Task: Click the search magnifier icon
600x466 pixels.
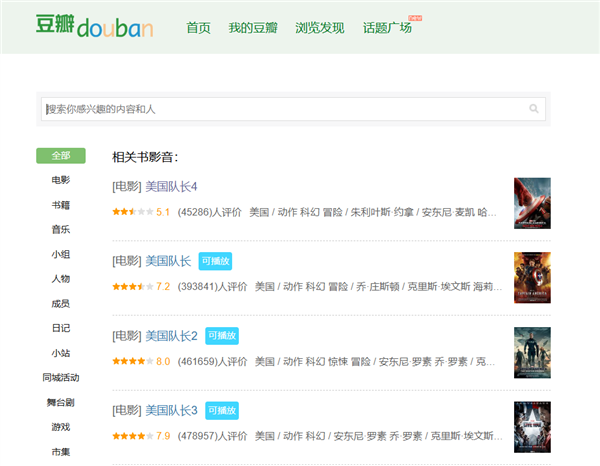Action: click(x=534, y=109)
